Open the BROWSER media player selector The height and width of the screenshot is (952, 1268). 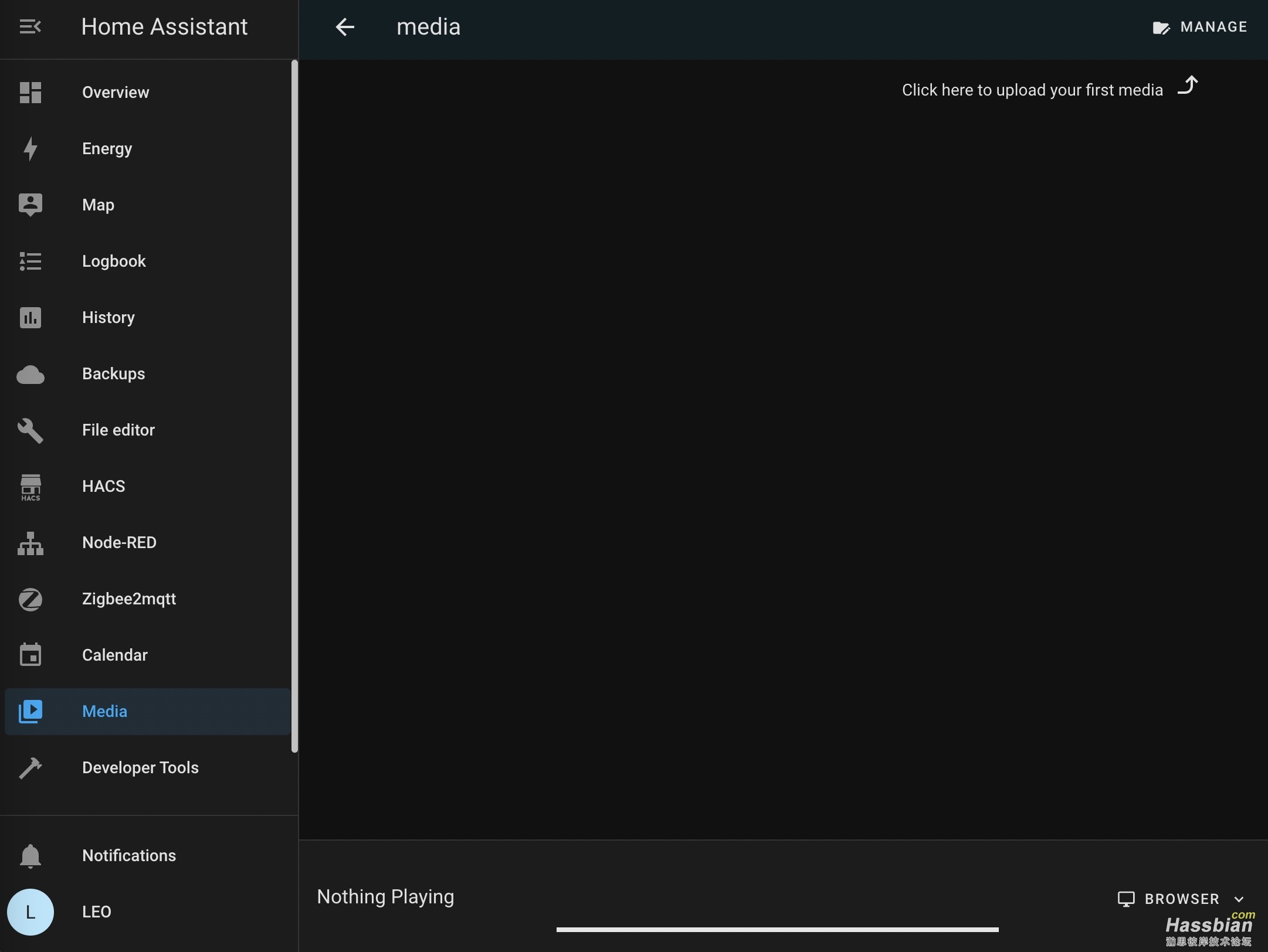point(1181,899)
